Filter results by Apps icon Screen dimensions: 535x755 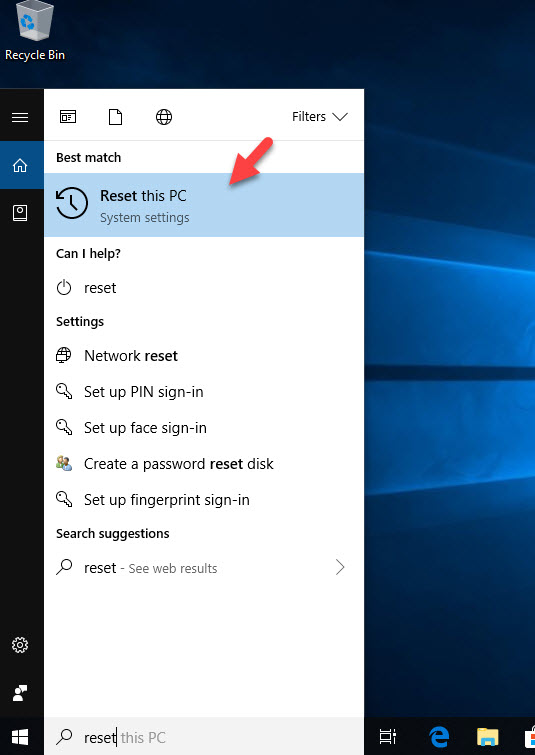[x=68, y=117]
